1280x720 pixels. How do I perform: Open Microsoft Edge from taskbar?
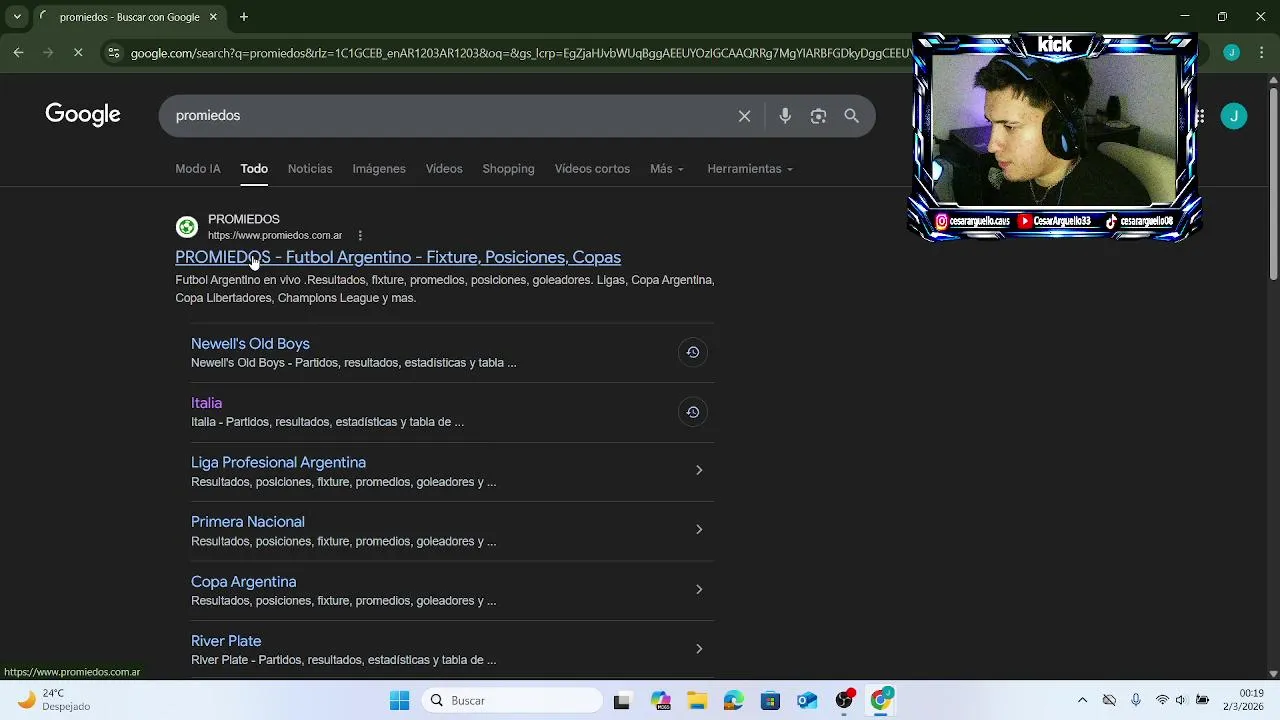click(733, 700)
